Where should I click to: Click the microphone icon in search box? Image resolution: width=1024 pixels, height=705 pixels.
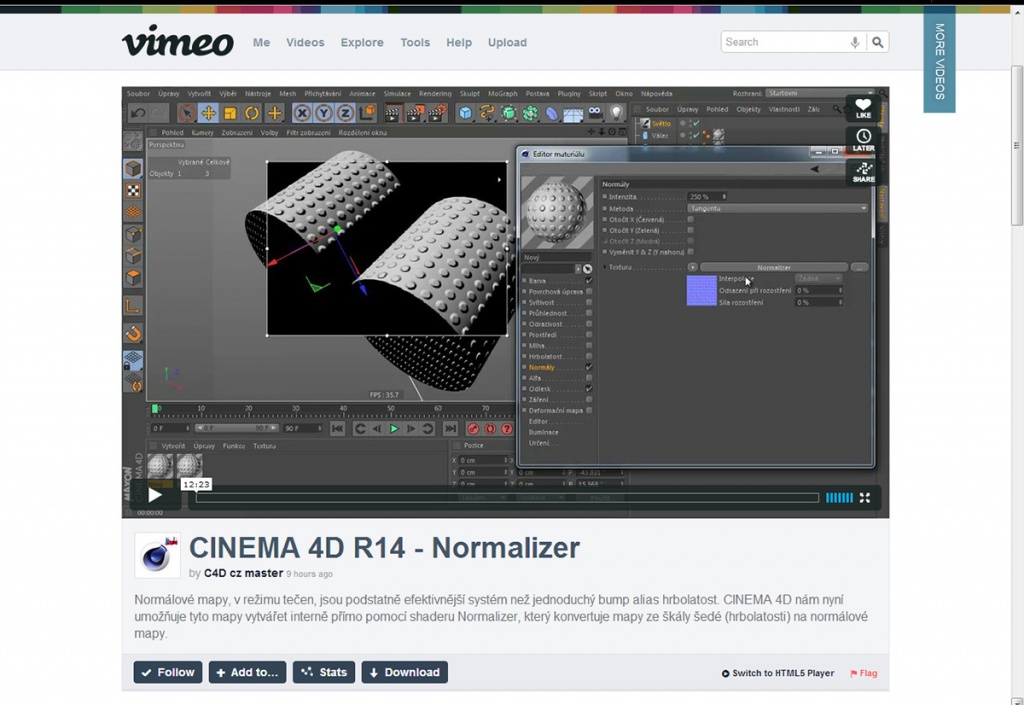[x=854, y=42]
